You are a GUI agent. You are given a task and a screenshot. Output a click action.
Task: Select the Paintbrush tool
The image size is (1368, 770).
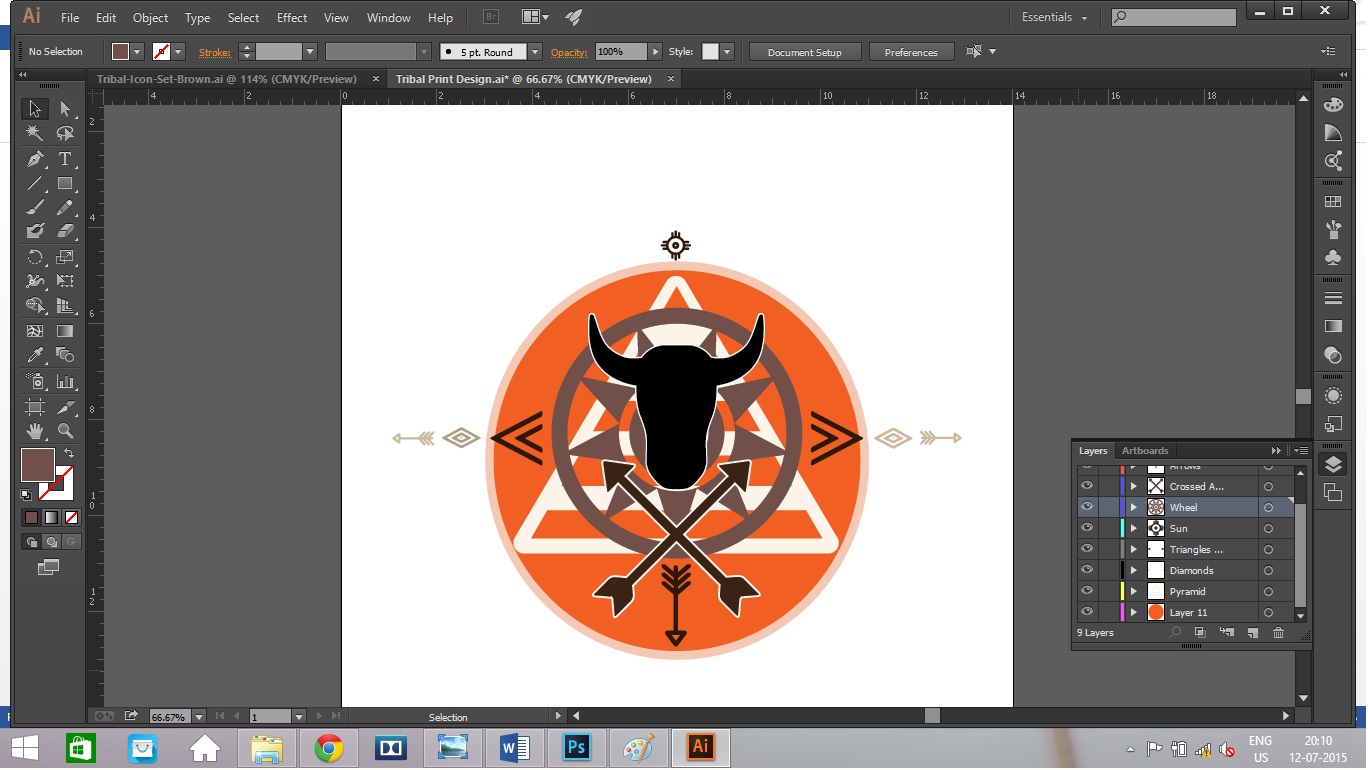click(x=35, y=207)
